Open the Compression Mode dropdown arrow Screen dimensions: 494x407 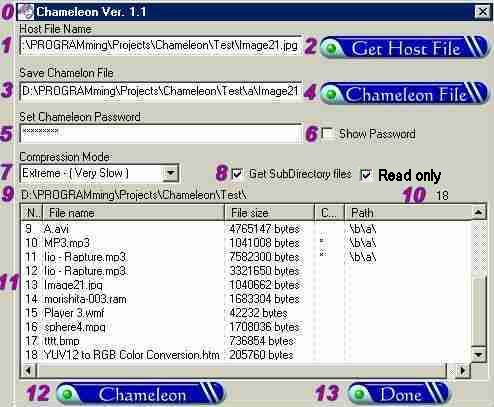[170, 173]
